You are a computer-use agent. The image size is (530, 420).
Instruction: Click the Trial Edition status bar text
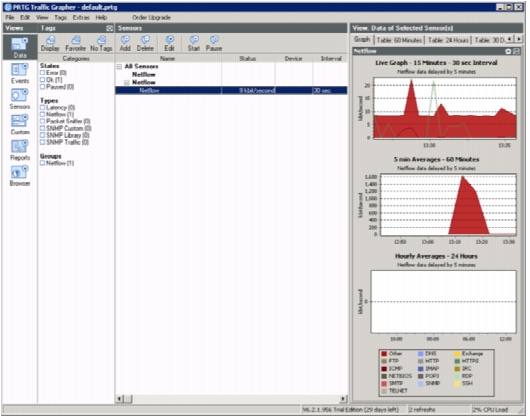click(x=351, y=410)
